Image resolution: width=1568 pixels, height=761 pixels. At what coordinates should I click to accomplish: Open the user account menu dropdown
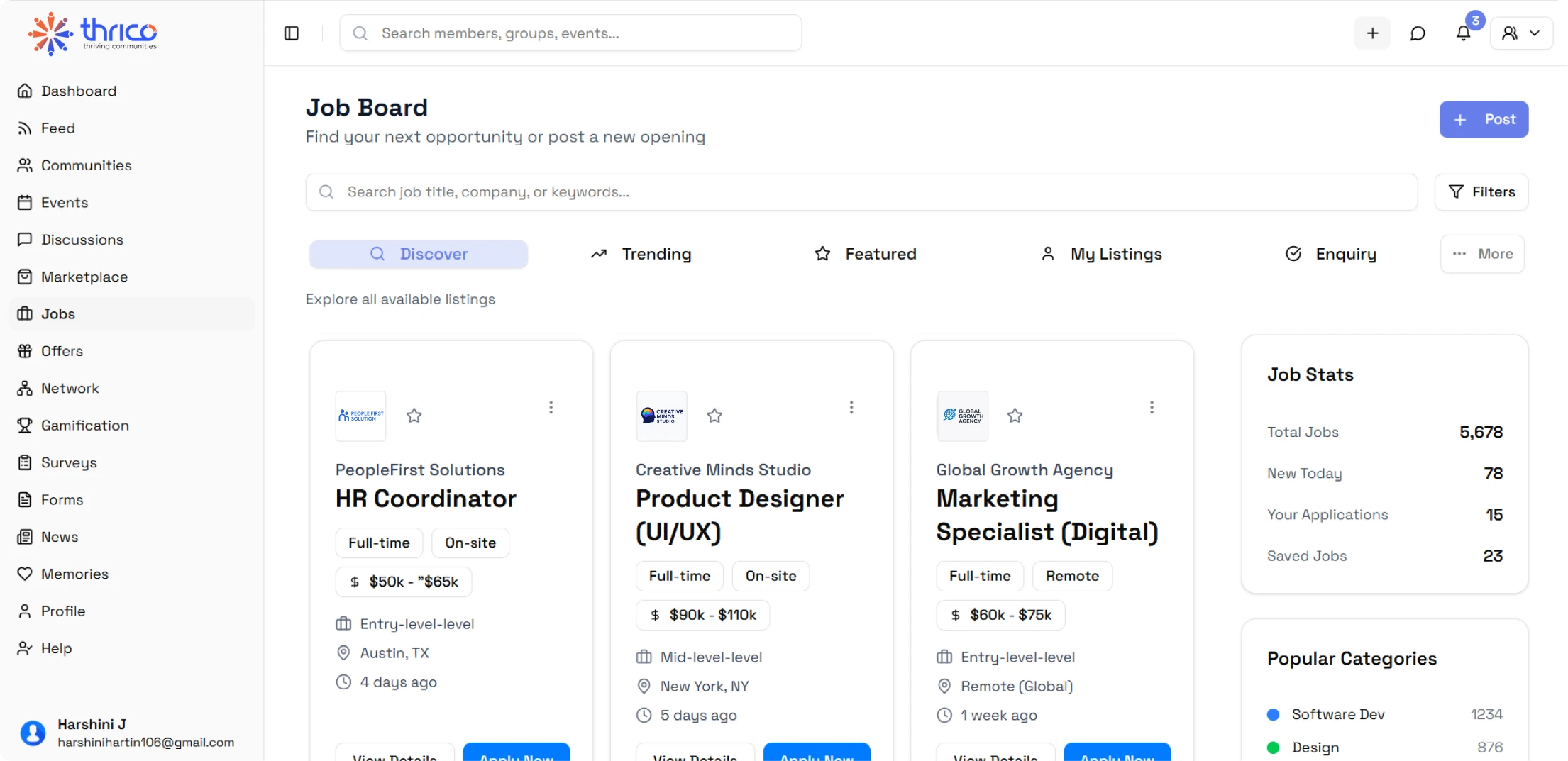point(1521,33)
